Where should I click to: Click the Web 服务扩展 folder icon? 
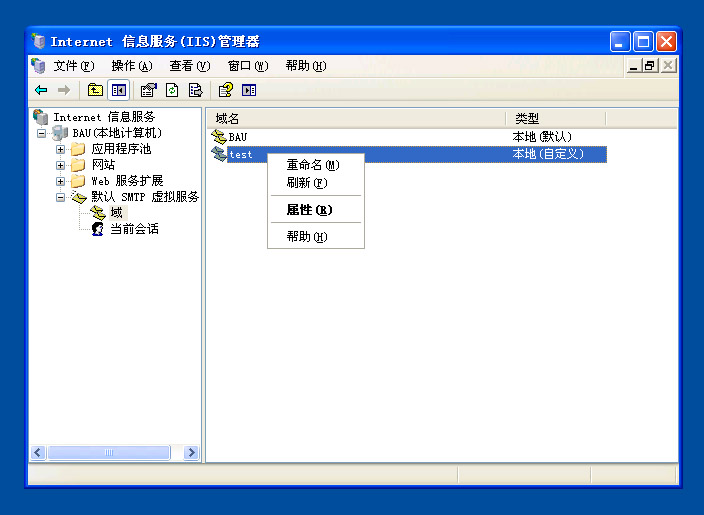coord(78,181)
